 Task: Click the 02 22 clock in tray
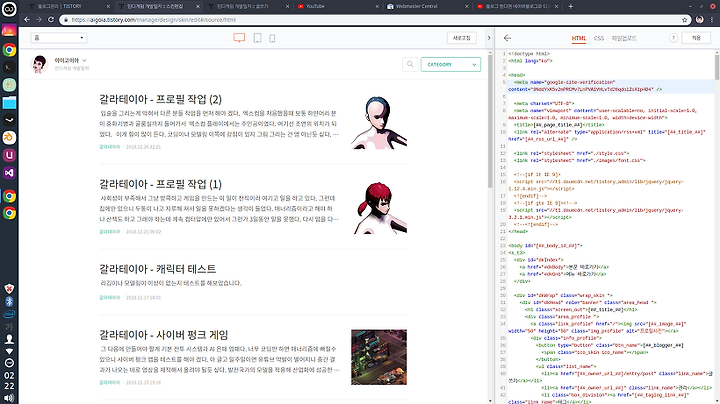[x=9, y=381]
